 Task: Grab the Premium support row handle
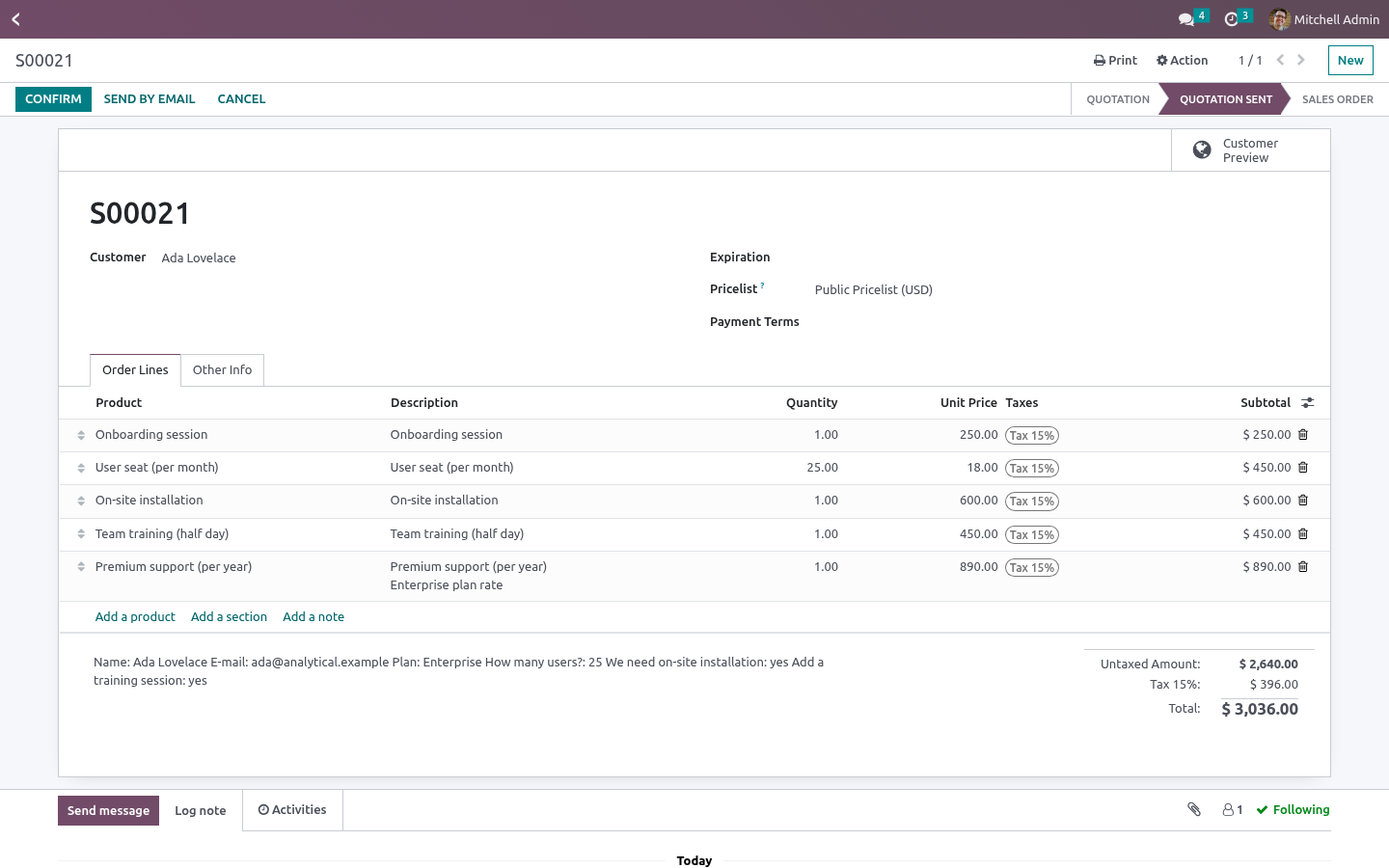81,567
